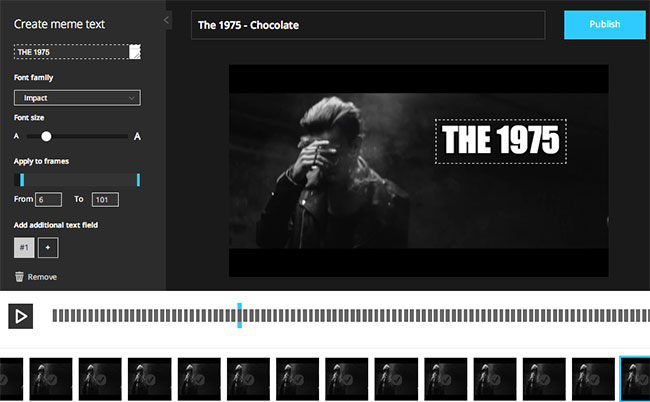This screenshot has width=650, height=402.
Task: Click the large 'A' font size icon
Action: point(137,136)
